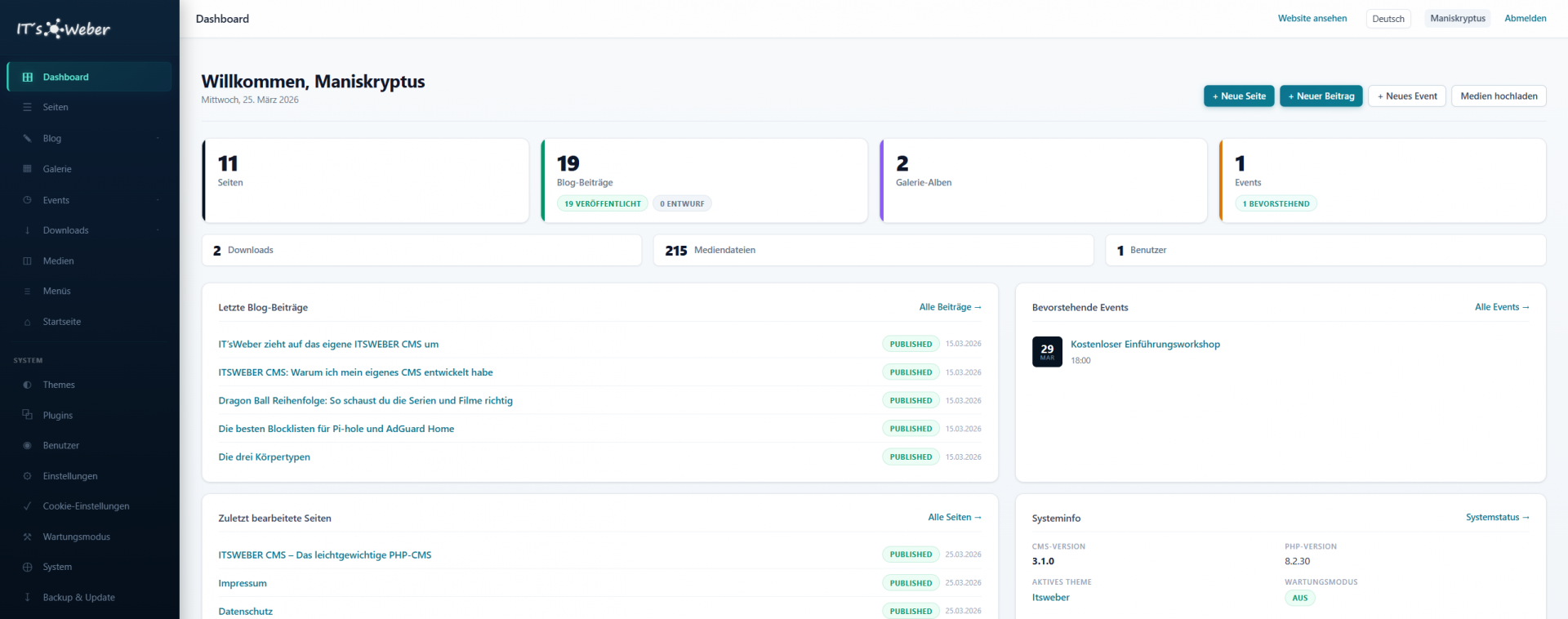Click the IT'sWeber logo
This screenshot has width=1568, height=619.
tap(63, 29)
